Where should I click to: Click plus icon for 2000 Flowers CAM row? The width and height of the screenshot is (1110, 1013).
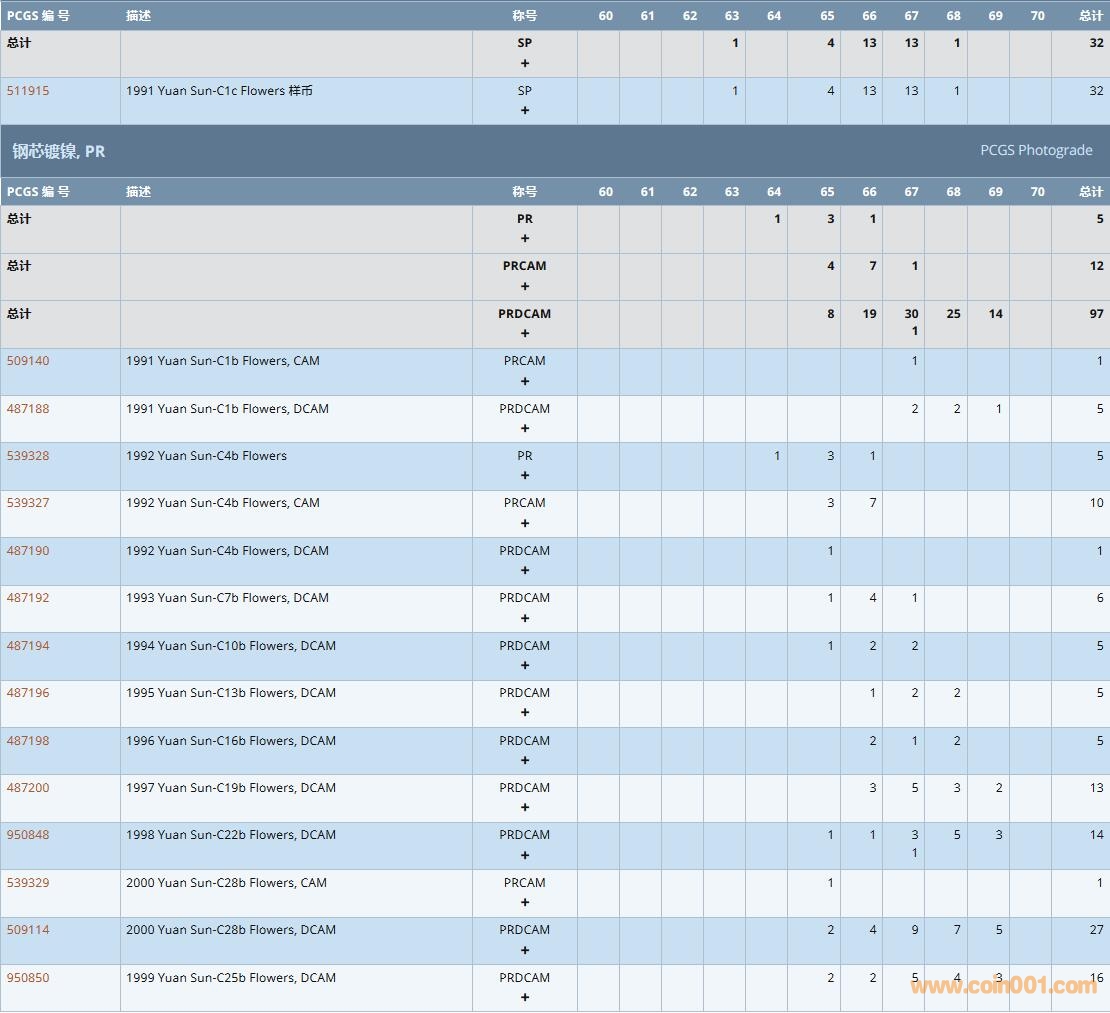pyautogui.click(x=525, y=902)
